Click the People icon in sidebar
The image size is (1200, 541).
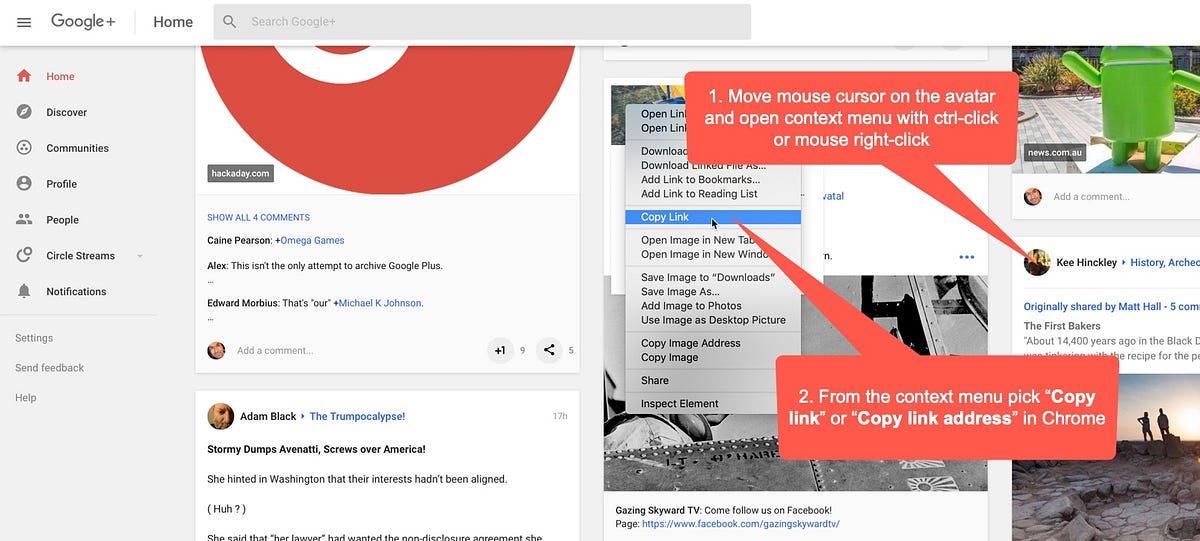click(24, 220)
